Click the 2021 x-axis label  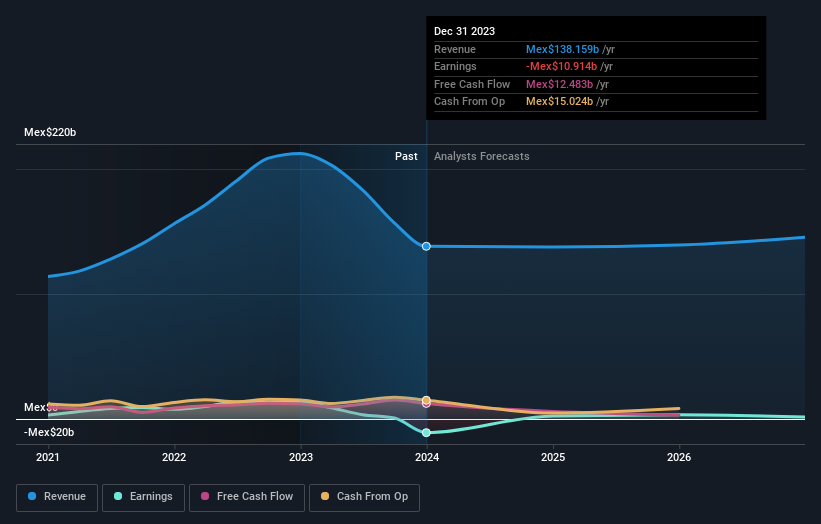(48, 457)
